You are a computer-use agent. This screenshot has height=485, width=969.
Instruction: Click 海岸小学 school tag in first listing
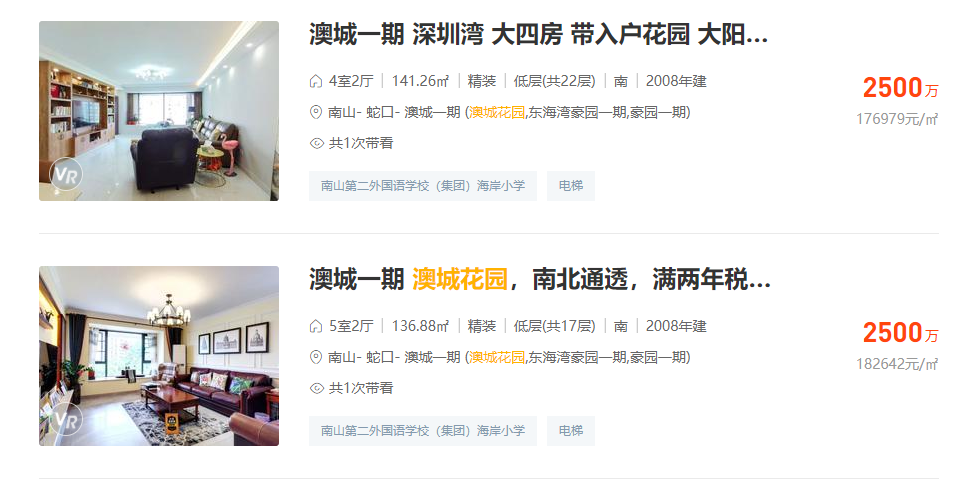(x=423, y=186)
